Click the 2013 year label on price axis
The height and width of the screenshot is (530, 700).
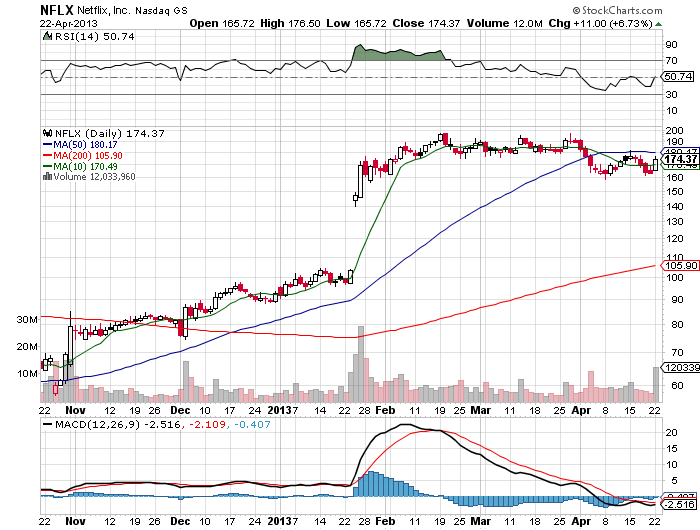click(x=280, y=410)
